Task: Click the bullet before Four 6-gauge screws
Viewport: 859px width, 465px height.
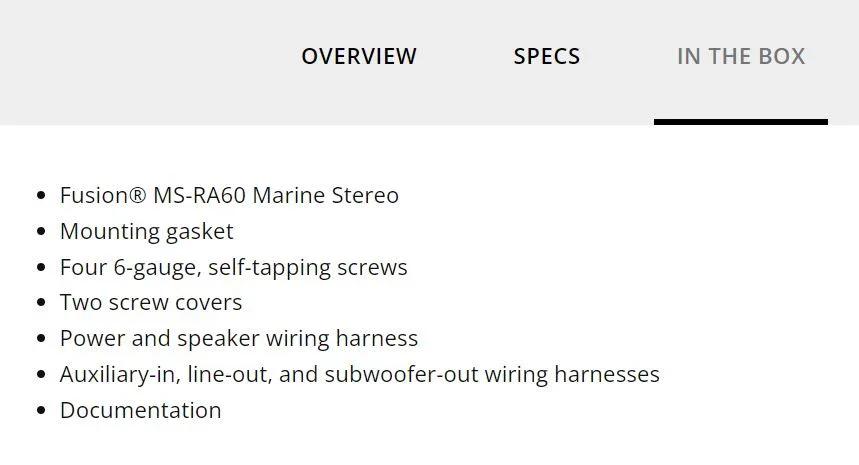Action: 40,268
